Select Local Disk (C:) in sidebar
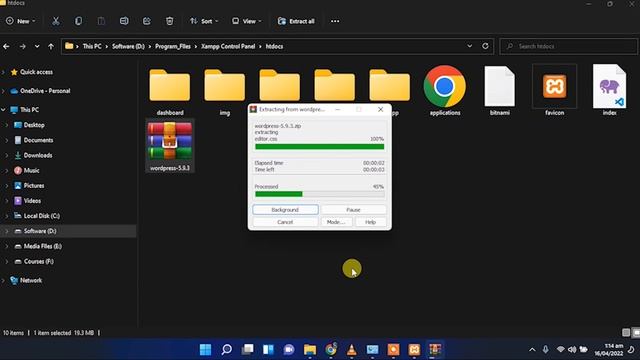Image resolution: width=640 pixels, height=360 pixels. point(42,216)
